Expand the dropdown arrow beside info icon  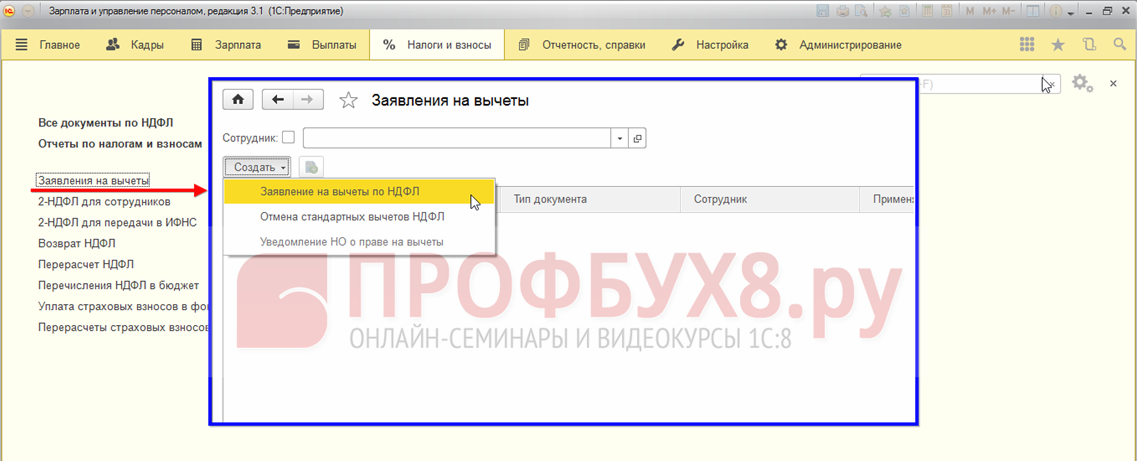coord(1069,12)
